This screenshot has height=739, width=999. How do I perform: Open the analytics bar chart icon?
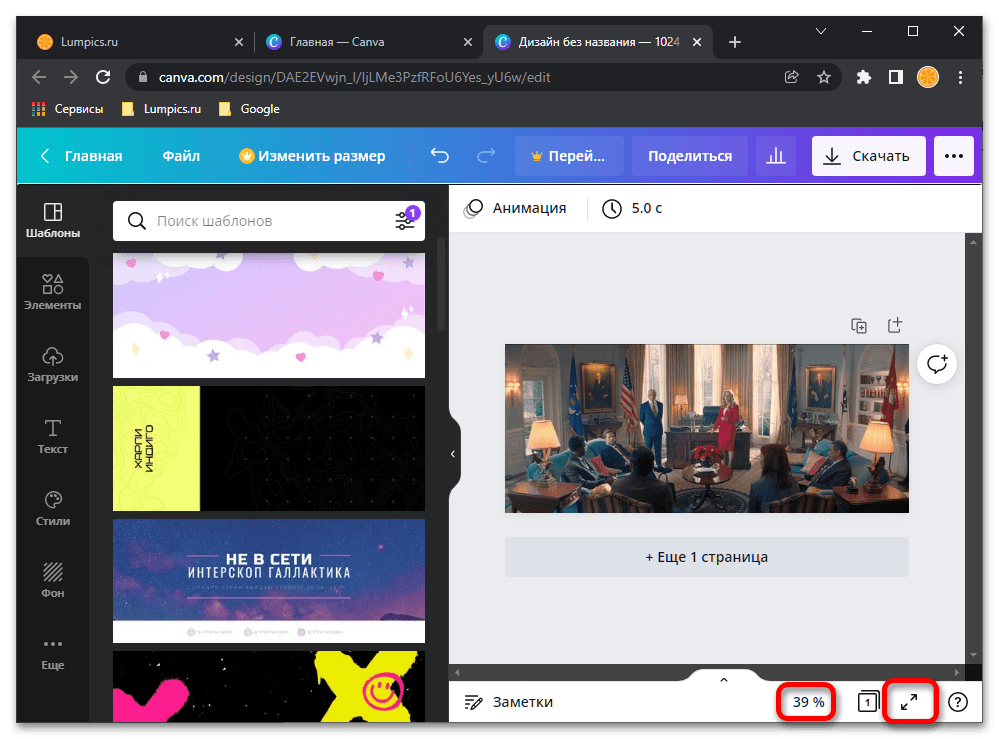pos(775,156)
